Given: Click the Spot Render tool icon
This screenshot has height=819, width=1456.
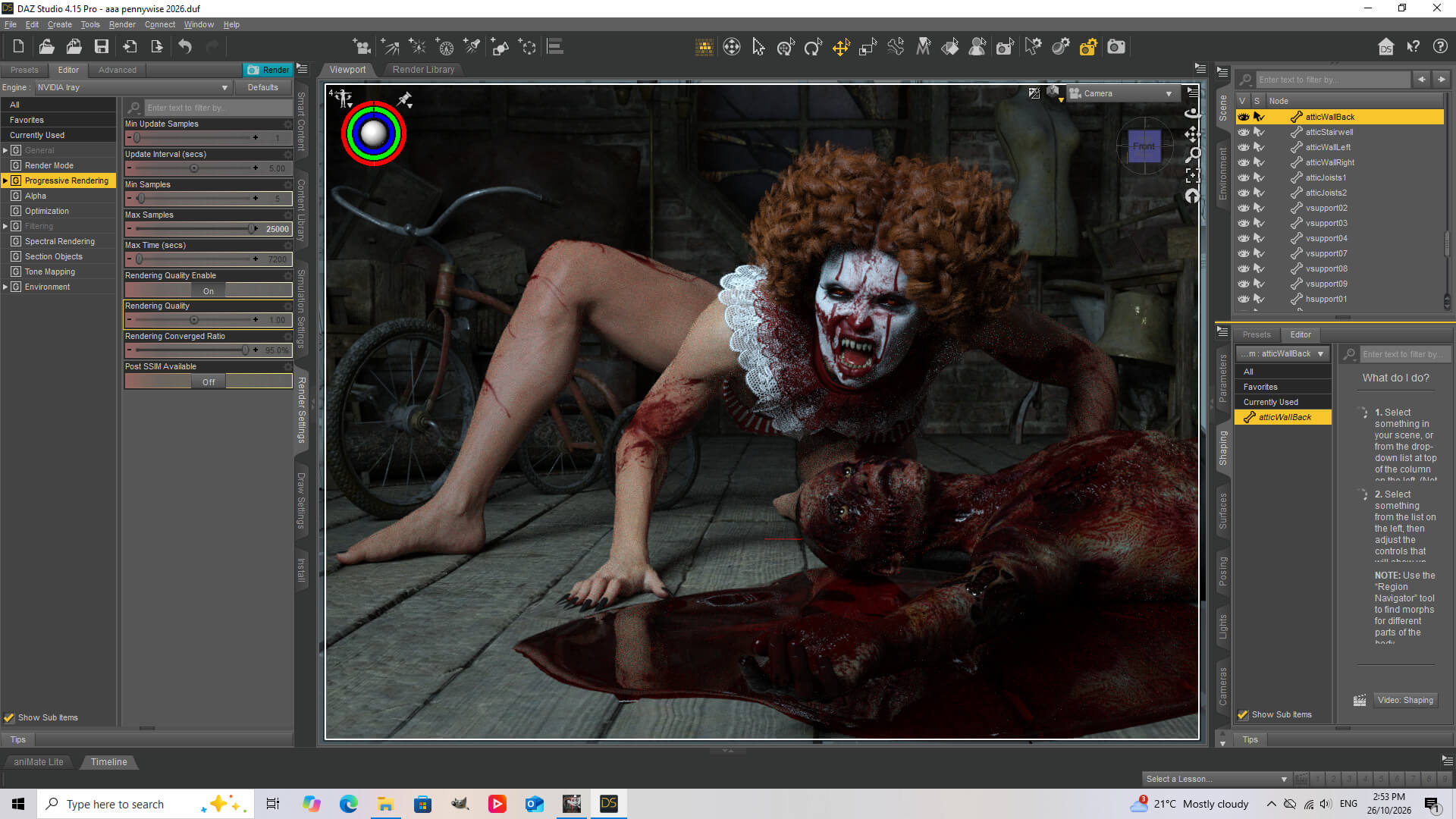Looking at the screenshot, I should click(x=1005, y=47).
